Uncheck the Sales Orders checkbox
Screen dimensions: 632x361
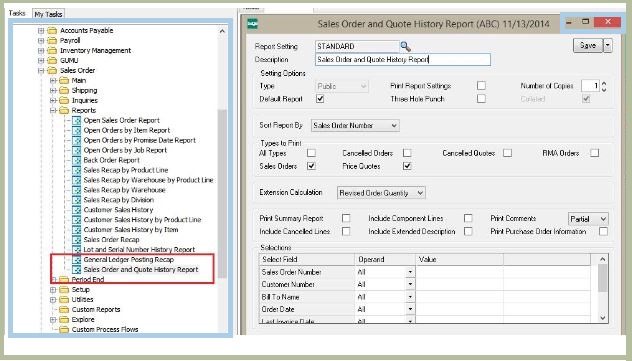pyautogui.click(x=311, y=166)
